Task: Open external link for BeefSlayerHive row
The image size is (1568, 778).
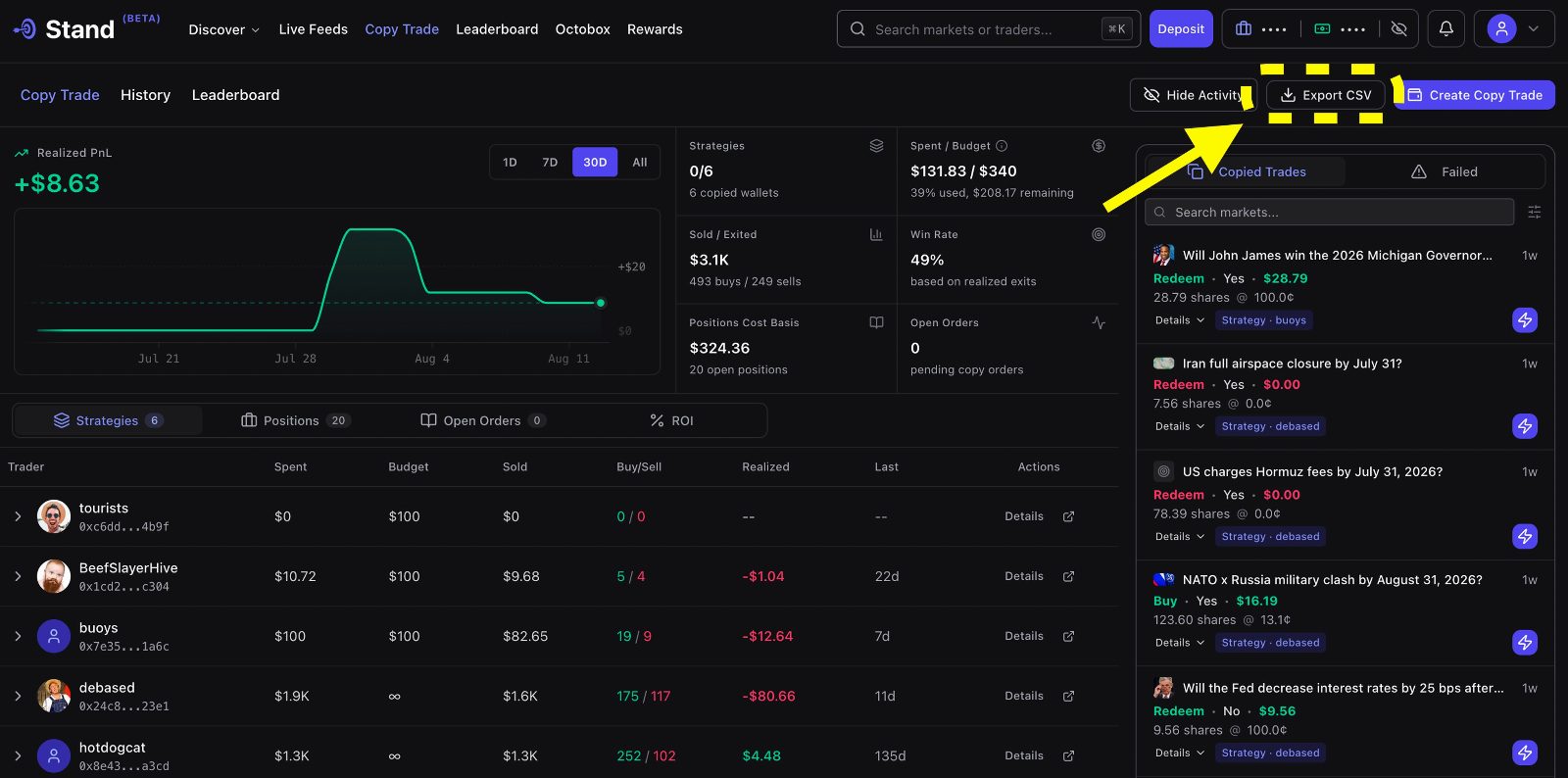Action: (x=1068, y=576)
